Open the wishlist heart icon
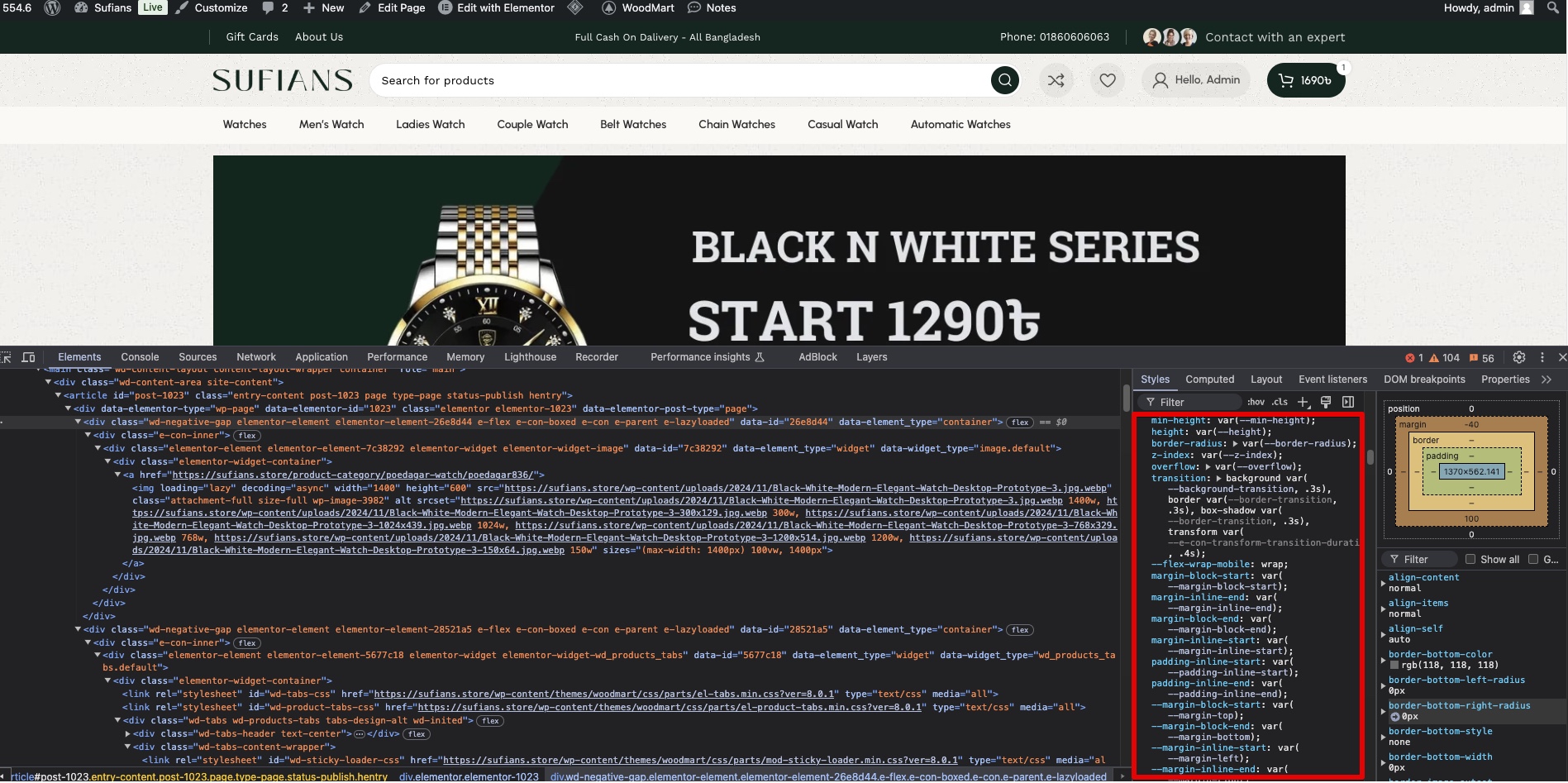Viewport: 1568px width, 783px height. pyautogui.click(x=1108, y=80)
